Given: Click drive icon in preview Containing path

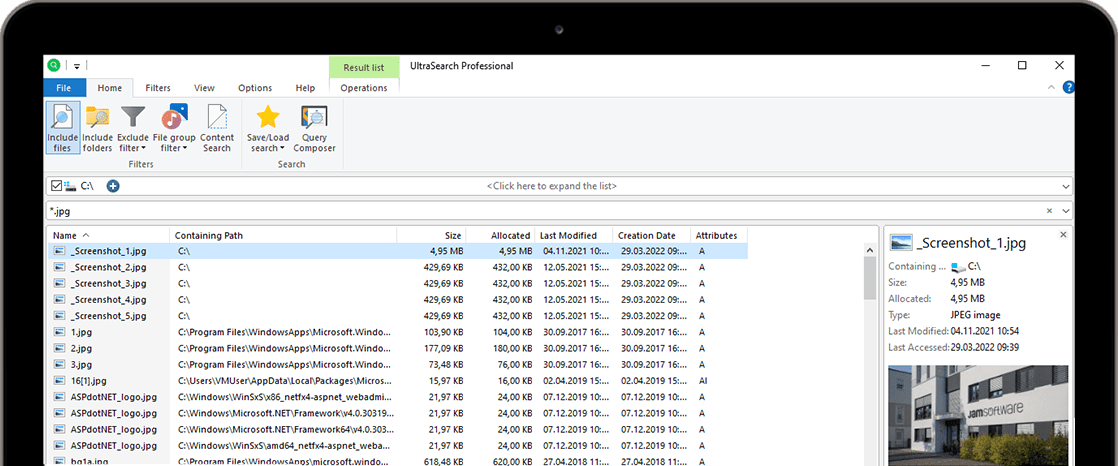Looking at the screenshot, I should [958, 266].
